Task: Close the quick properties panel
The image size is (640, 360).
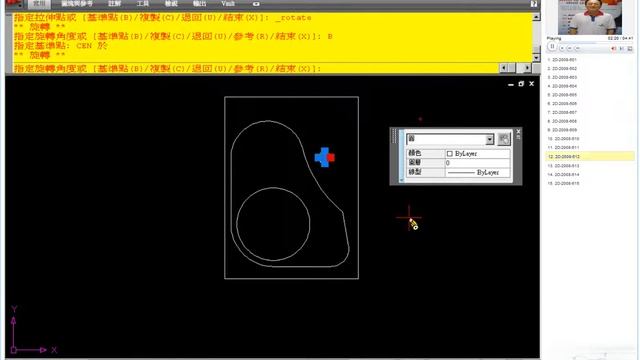Action: pyautogui.click(x=518, y=131)
